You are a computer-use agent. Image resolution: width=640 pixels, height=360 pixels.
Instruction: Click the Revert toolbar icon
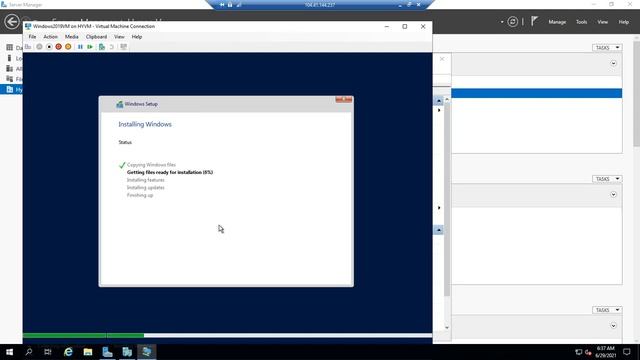(x=111, y=47)
